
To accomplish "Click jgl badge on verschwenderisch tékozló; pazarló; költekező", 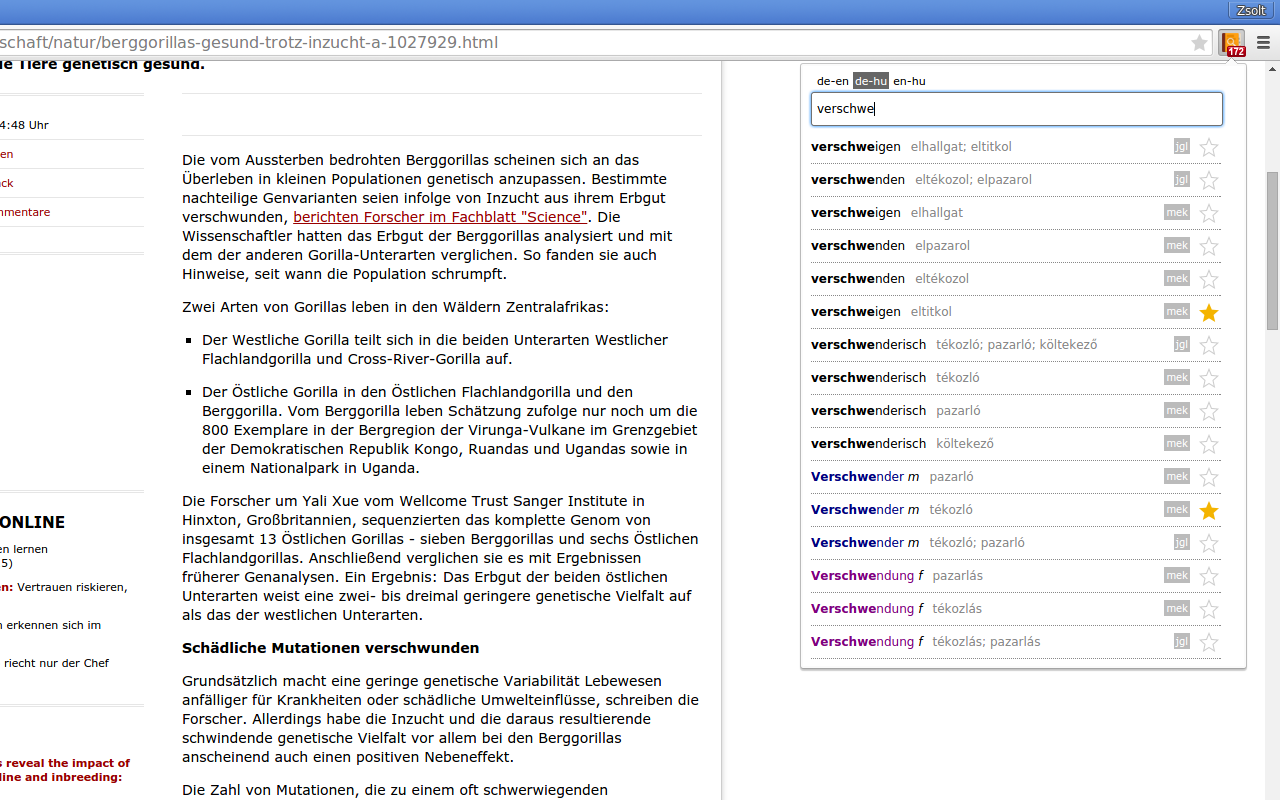I will 1182,345.
